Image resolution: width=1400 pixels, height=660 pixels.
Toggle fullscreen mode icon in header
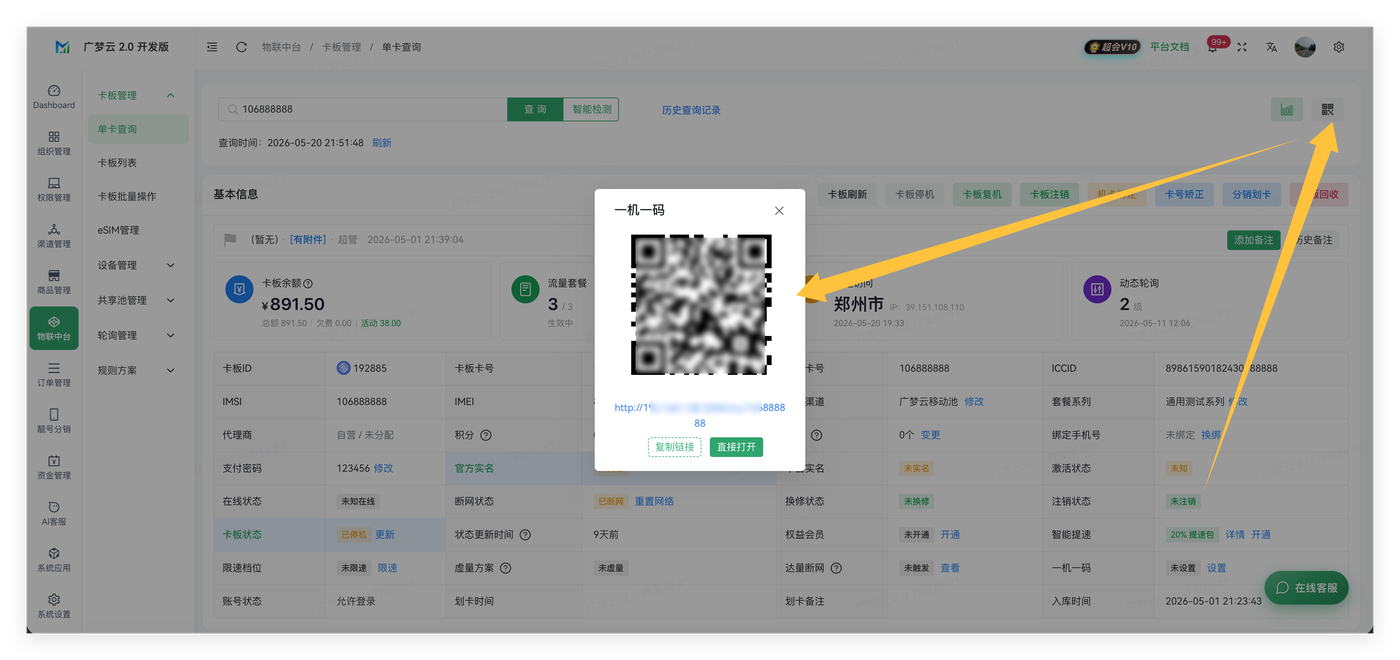(1242, 47)
